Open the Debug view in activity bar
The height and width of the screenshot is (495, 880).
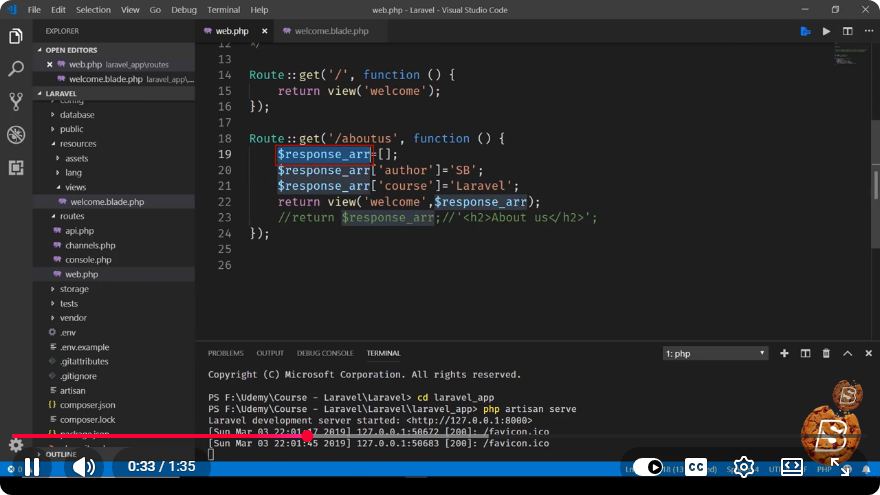pyautogui.click(x=16, y=135)
